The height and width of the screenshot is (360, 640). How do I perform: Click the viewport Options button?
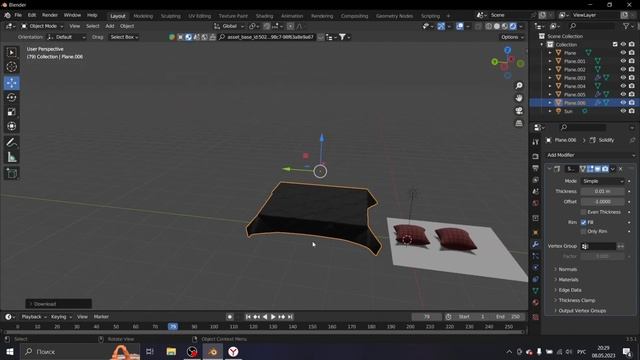tap(512, 37)
